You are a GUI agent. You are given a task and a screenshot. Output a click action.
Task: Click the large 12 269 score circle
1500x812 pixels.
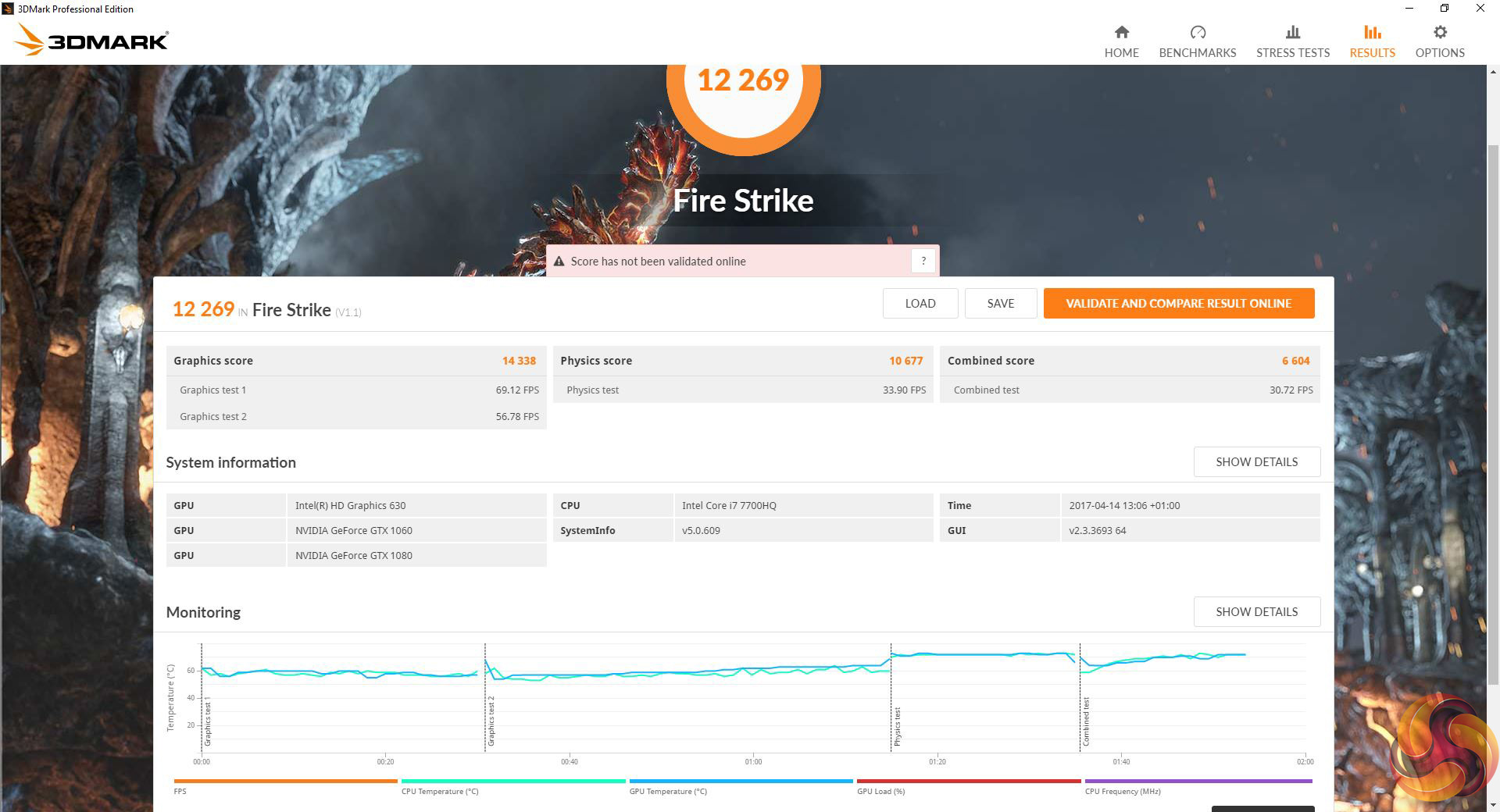[x=744, y=80]
